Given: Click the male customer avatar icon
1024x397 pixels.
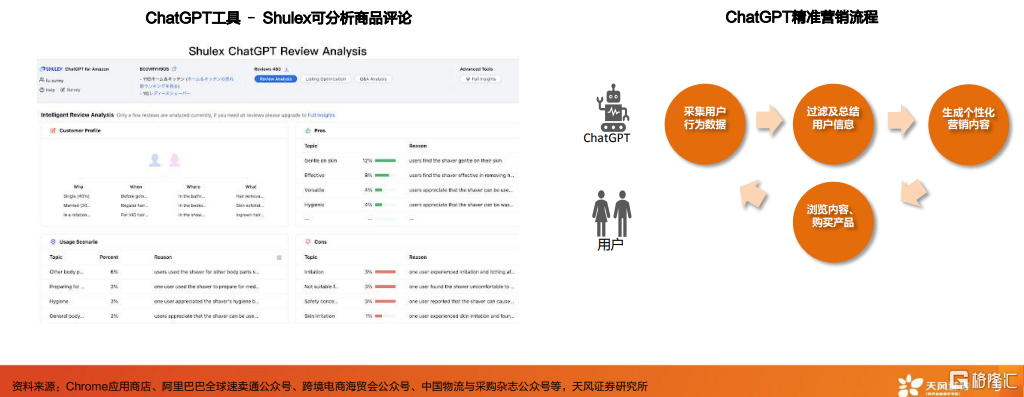Looking at the screenshot, I should coord(155,159).
